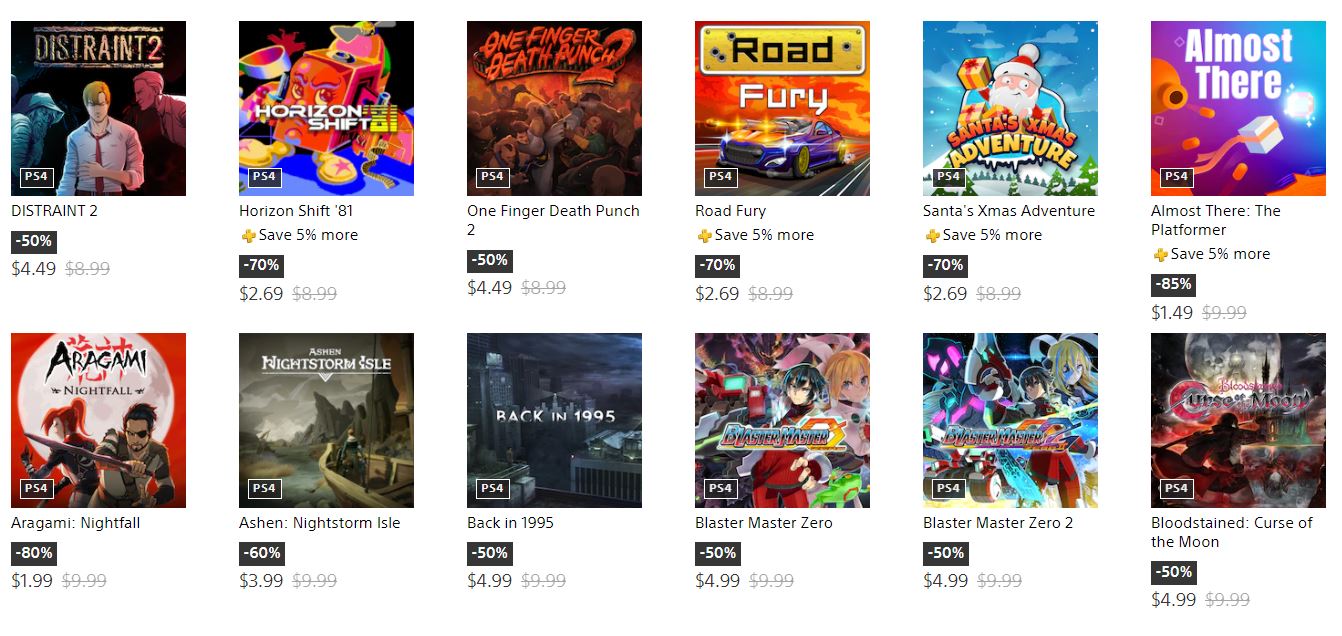The width and height of the screenshot is (1342, 636).
Task: Open the Road Fury game thumbnail
Action: [x=782, y=108]
